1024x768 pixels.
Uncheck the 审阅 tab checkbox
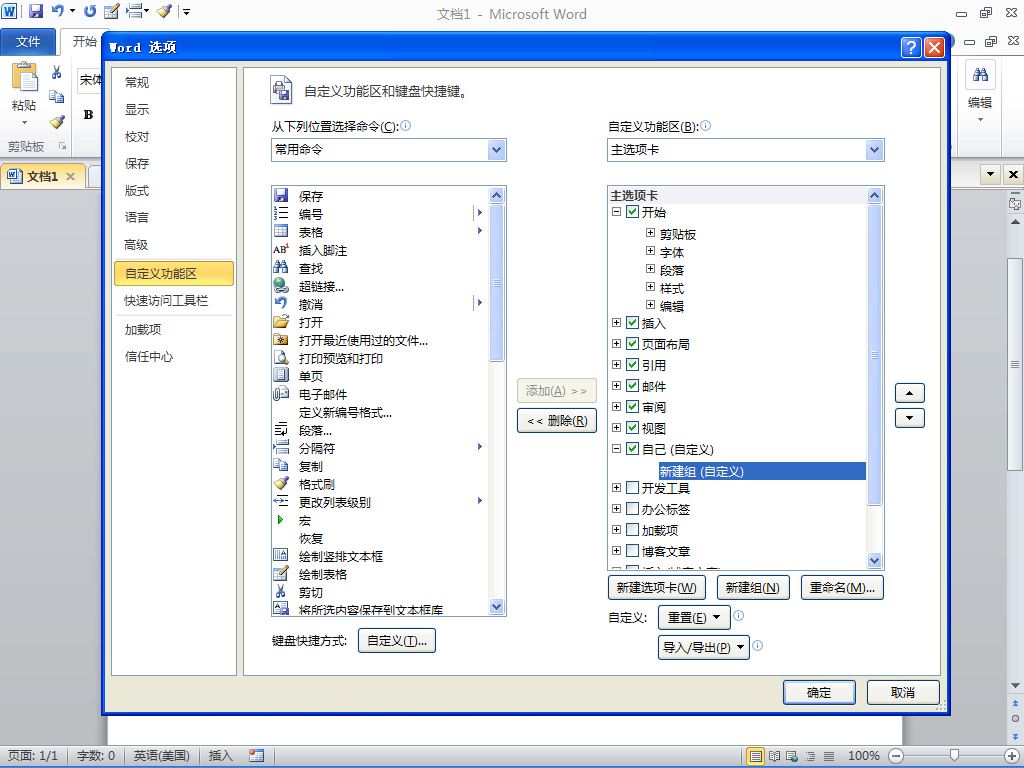tap(632, 406)
